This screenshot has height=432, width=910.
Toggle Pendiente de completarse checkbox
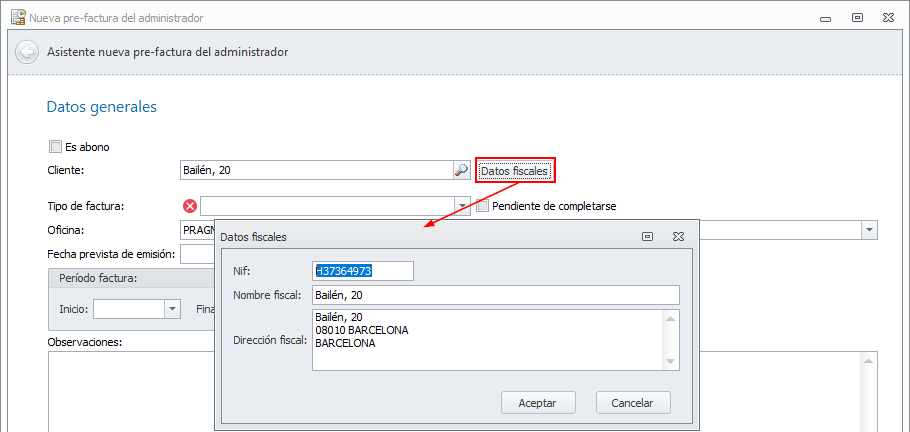482,206
